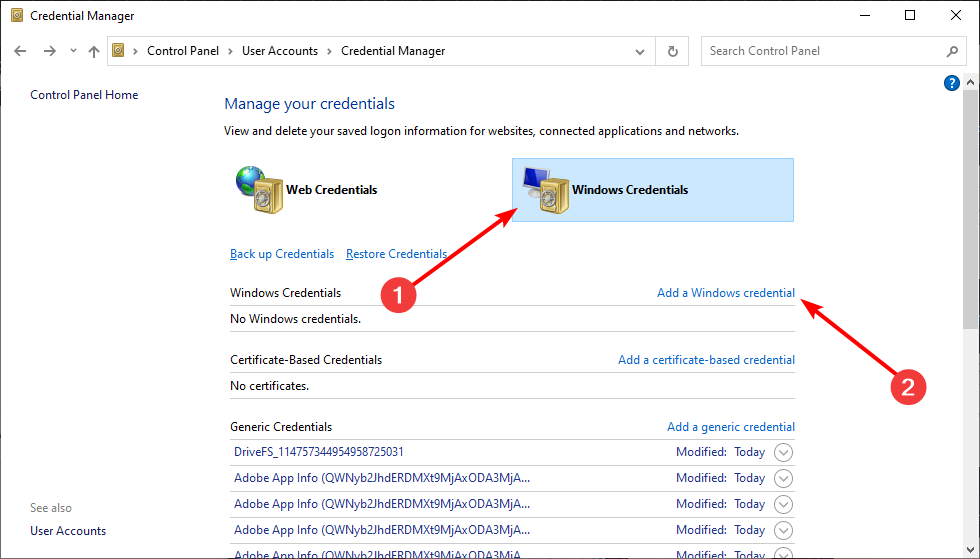Open the recent locations dropdown arrow
Screen dimensions: 980x559
[x=73, y=51]
